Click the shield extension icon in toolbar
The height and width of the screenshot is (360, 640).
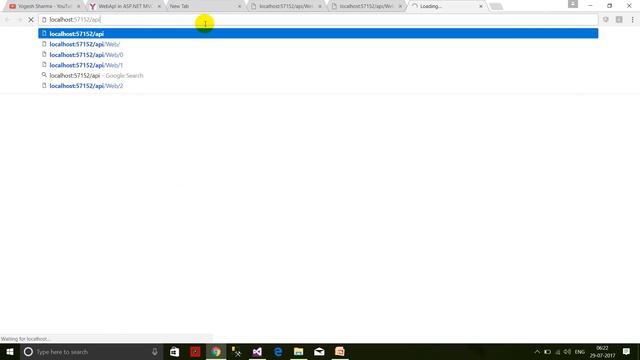click(606, 20)
